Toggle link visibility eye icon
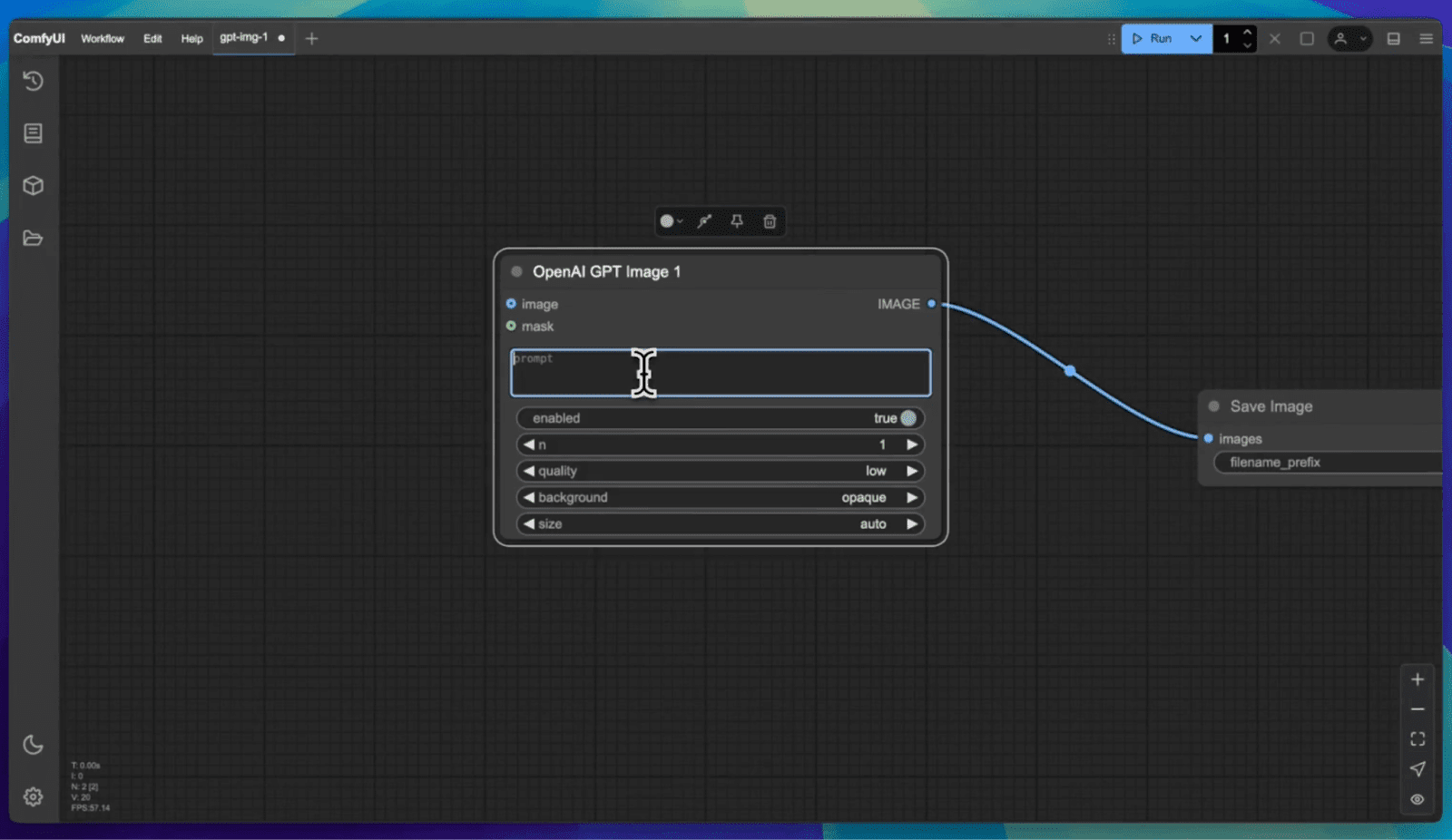The height and width of the screenshot is (840, 1452). (1417, 799)
